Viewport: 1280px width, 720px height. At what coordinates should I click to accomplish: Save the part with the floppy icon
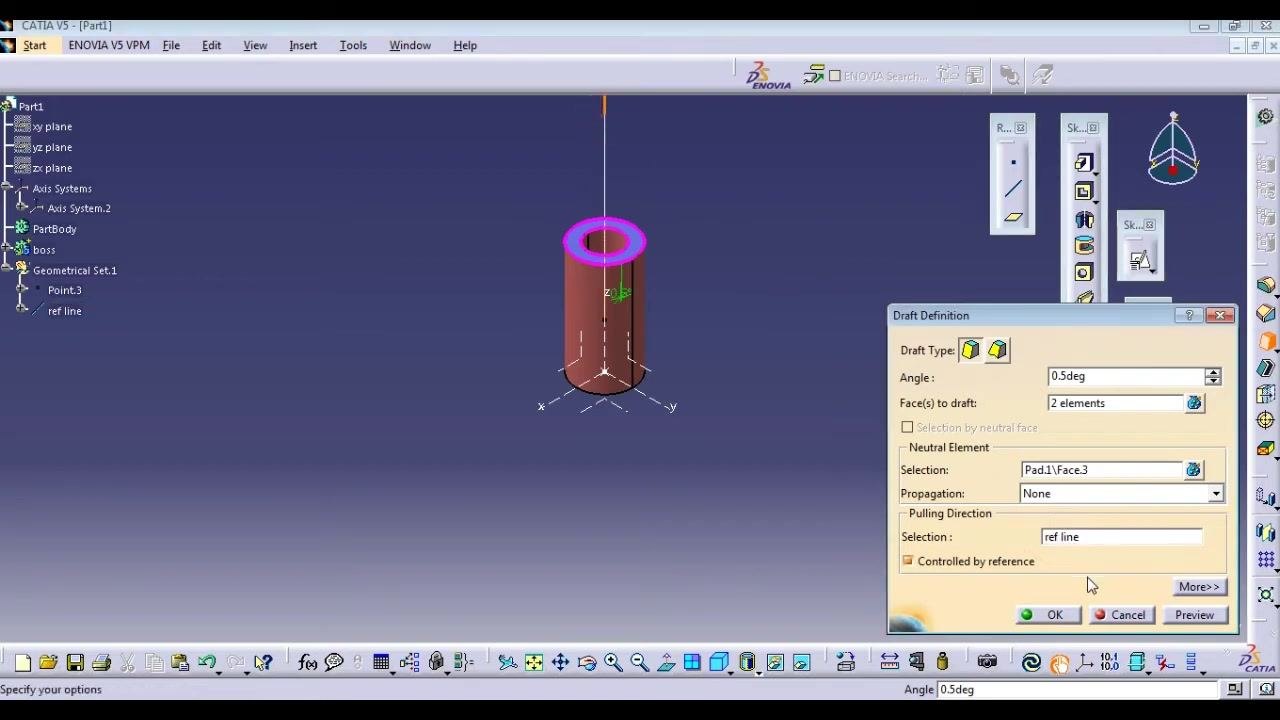click(x=75, y=662)
